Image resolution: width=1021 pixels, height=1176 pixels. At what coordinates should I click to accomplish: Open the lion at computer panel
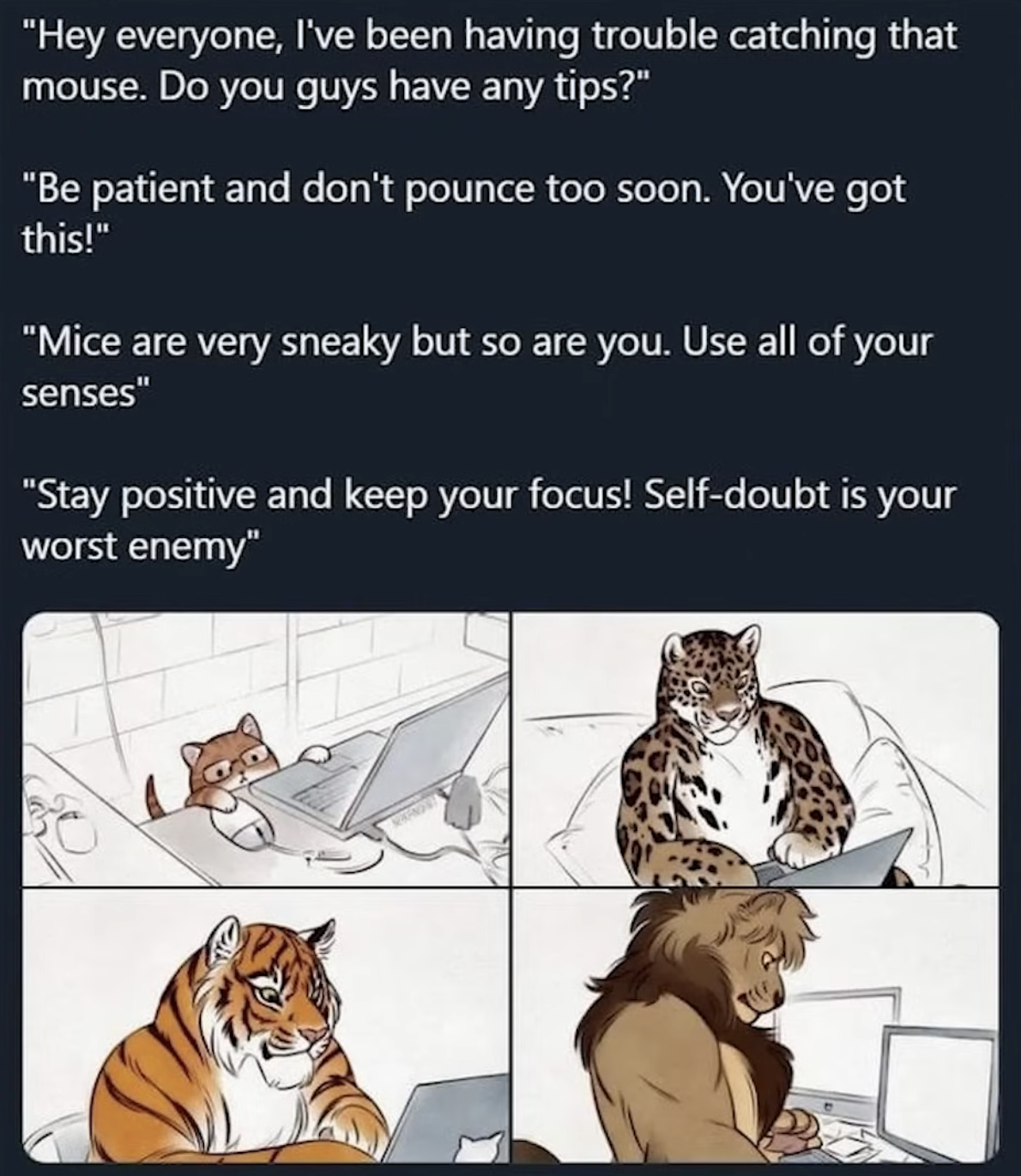pos(756,1026)
